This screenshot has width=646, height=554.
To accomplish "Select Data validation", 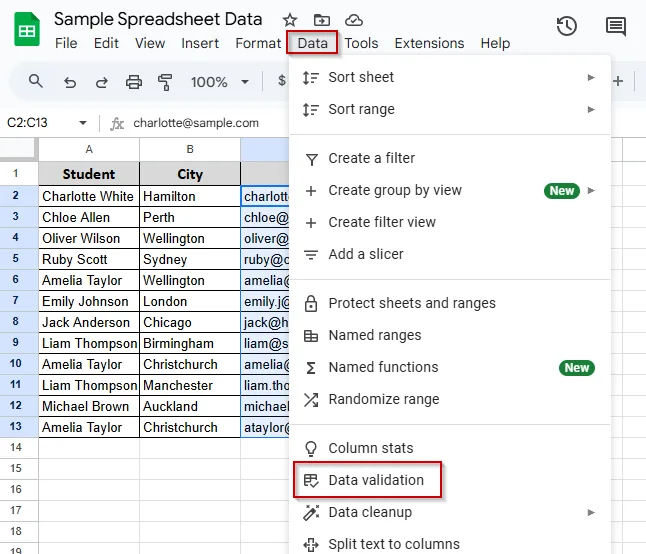I will tap(450, 480).
